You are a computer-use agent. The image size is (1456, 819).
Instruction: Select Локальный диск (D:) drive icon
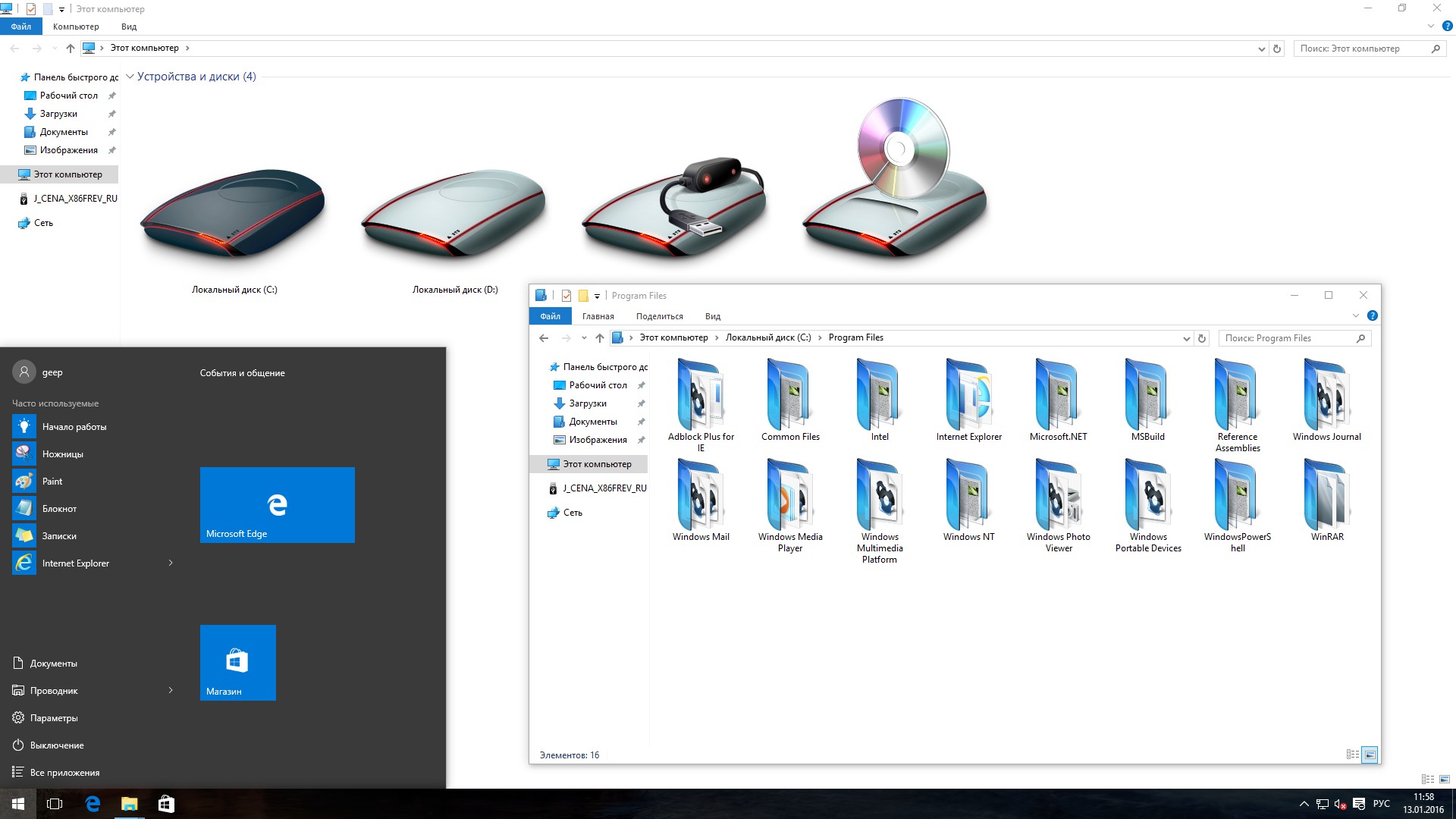454,216
